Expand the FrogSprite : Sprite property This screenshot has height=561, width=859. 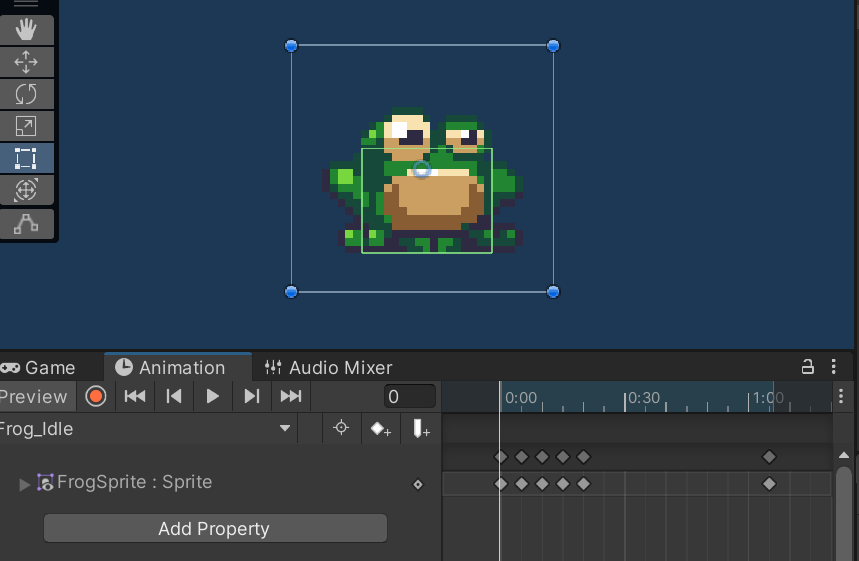point(25,484)
